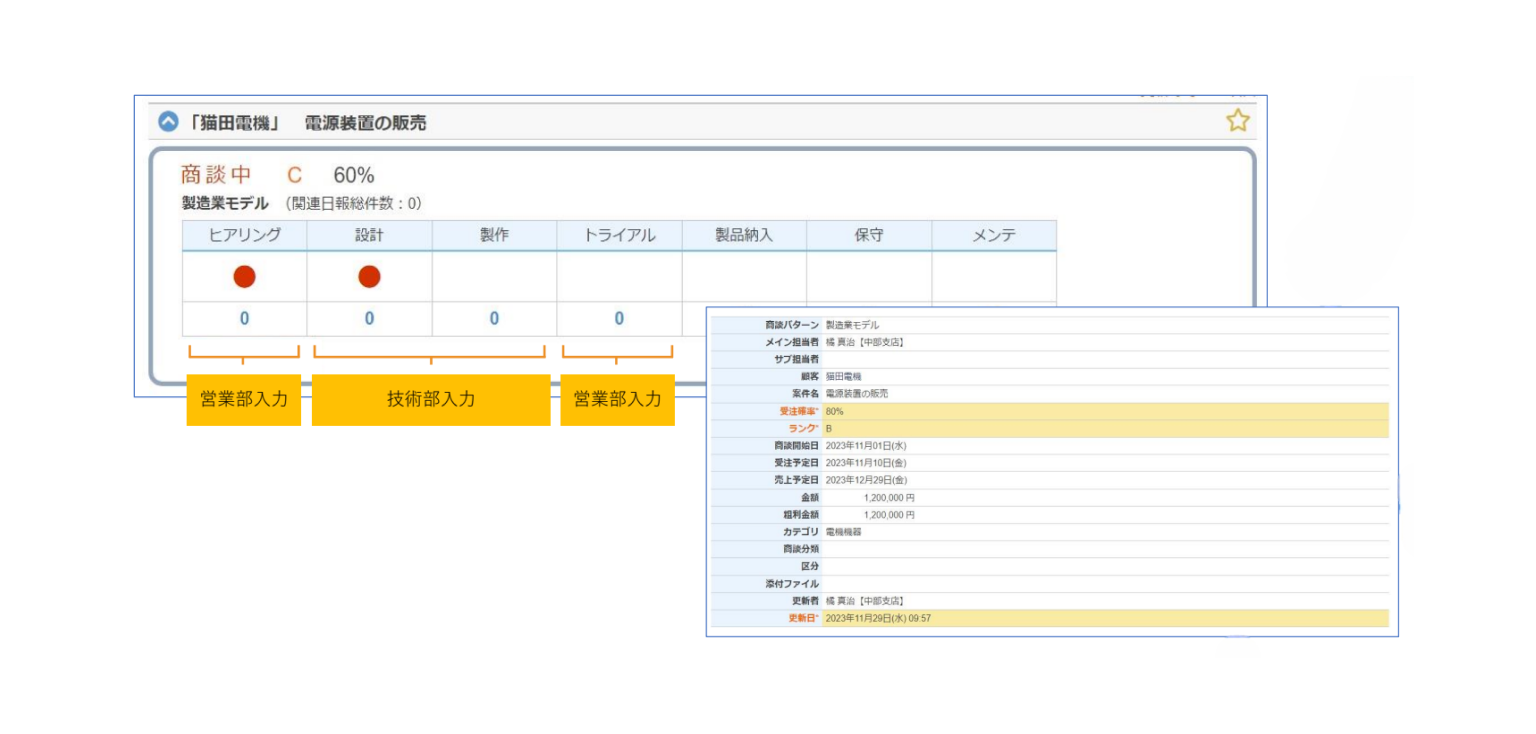Click the 受注予定日 2023年11月10日(金)
The width and height of the screenshot is (1536, 734).
[x=866, y=463]
